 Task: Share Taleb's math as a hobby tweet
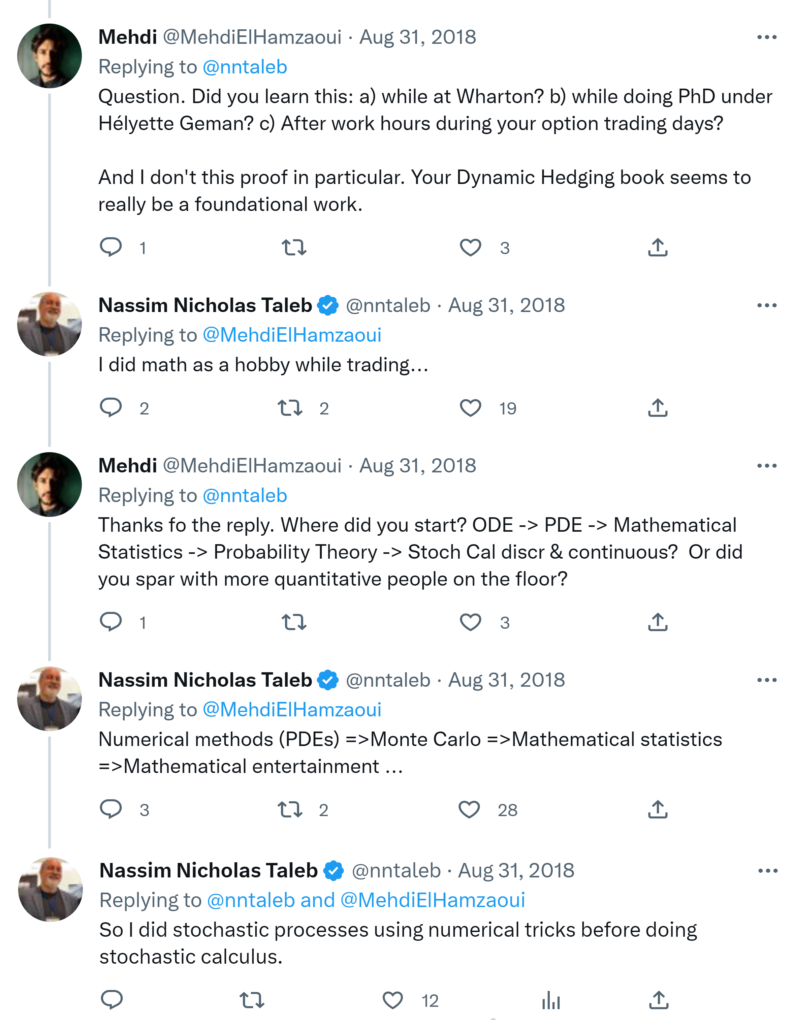(658, 407)
